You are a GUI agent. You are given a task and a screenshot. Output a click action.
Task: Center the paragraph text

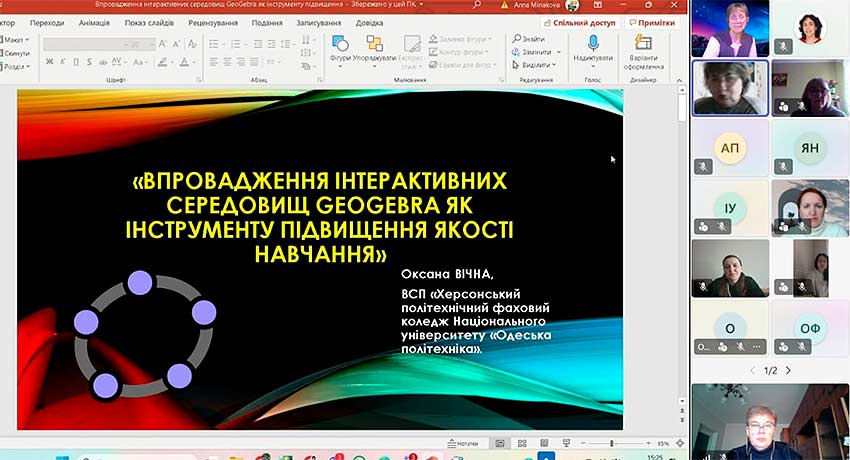pos(227,62)
